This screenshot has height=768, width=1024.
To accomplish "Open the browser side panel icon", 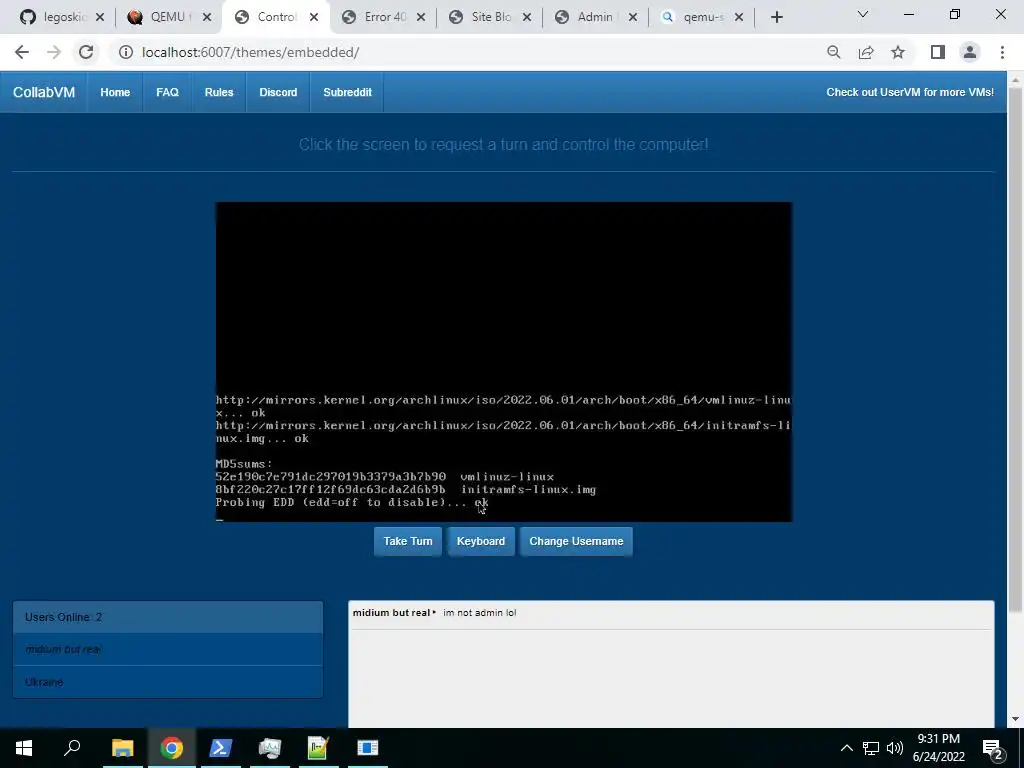I will coord(938,52).
